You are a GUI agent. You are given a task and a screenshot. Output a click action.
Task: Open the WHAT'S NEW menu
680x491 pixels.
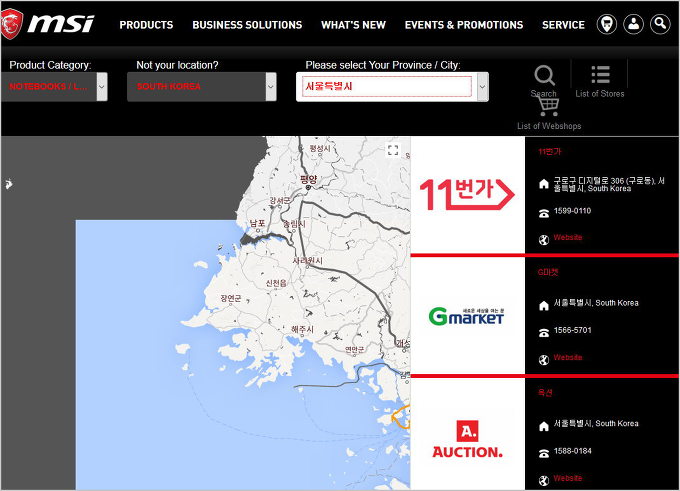pyautogui.click(x=353, y=25)
